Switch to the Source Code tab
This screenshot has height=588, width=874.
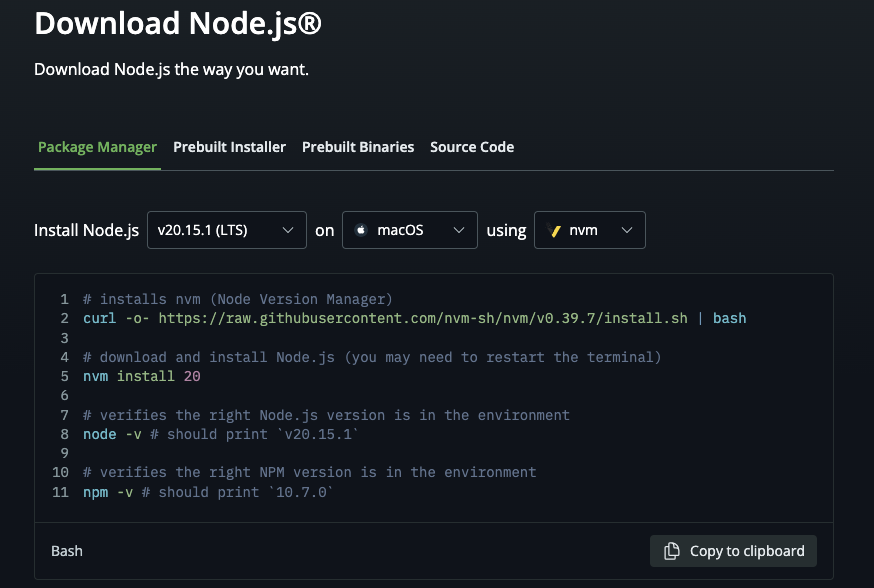tap(472, 147)
